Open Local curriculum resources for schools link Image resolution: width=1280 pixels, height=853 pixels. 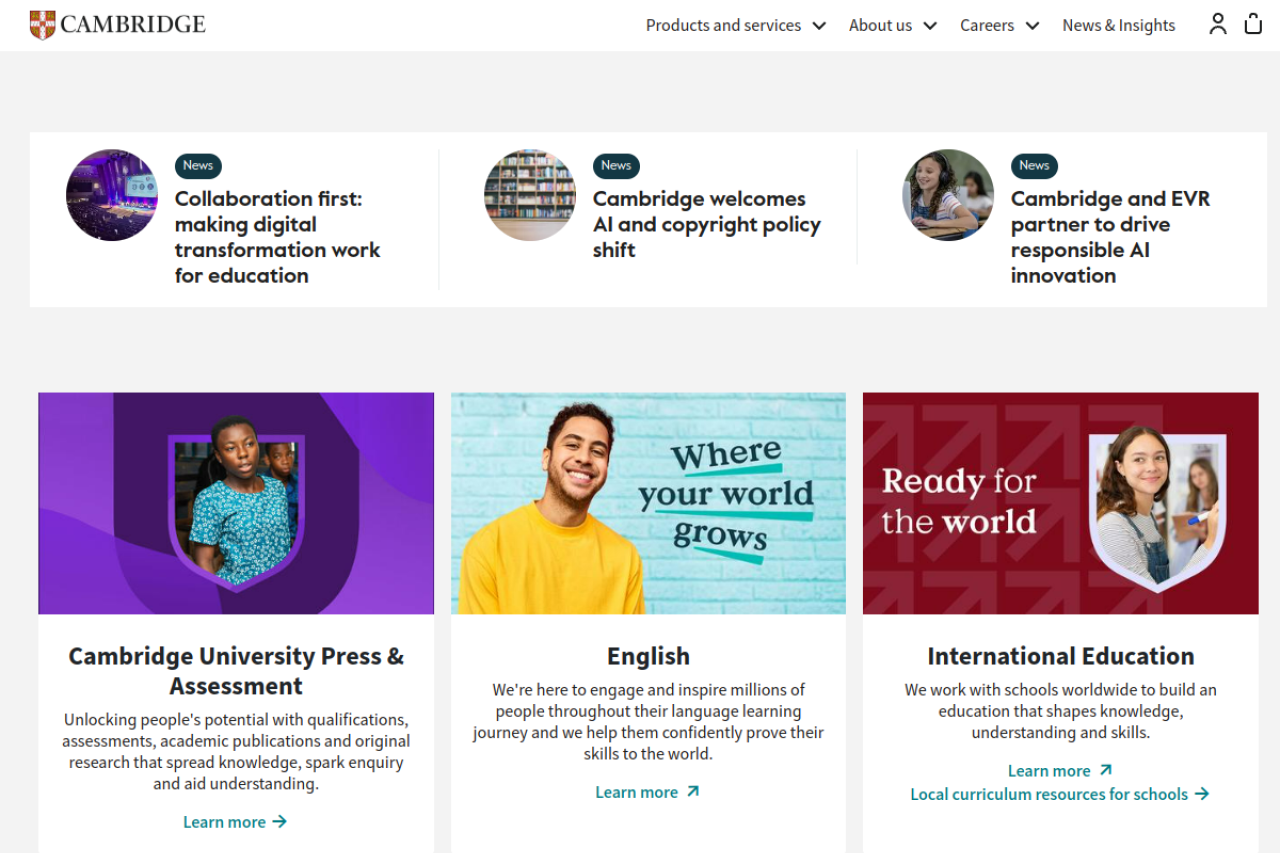click(x=1048, y=794)
